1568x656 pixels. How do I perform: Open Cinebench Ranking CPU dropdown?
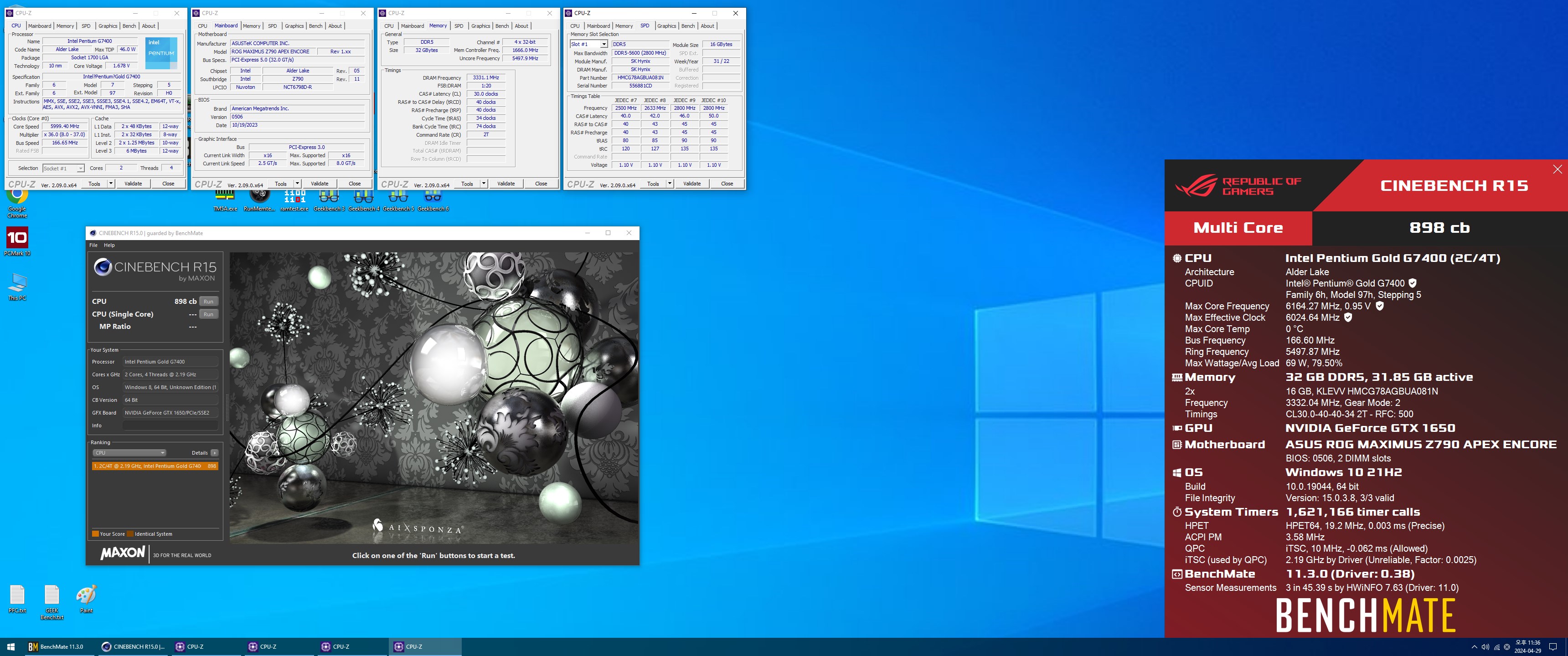129,453
